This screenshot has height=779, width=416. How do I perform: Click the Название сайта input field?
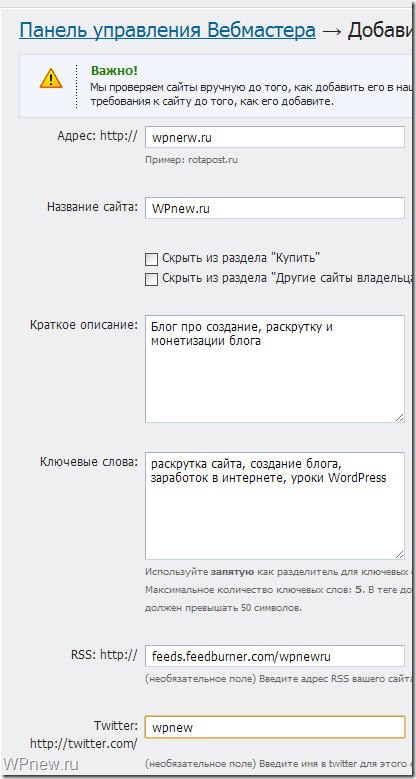point(275,208)
